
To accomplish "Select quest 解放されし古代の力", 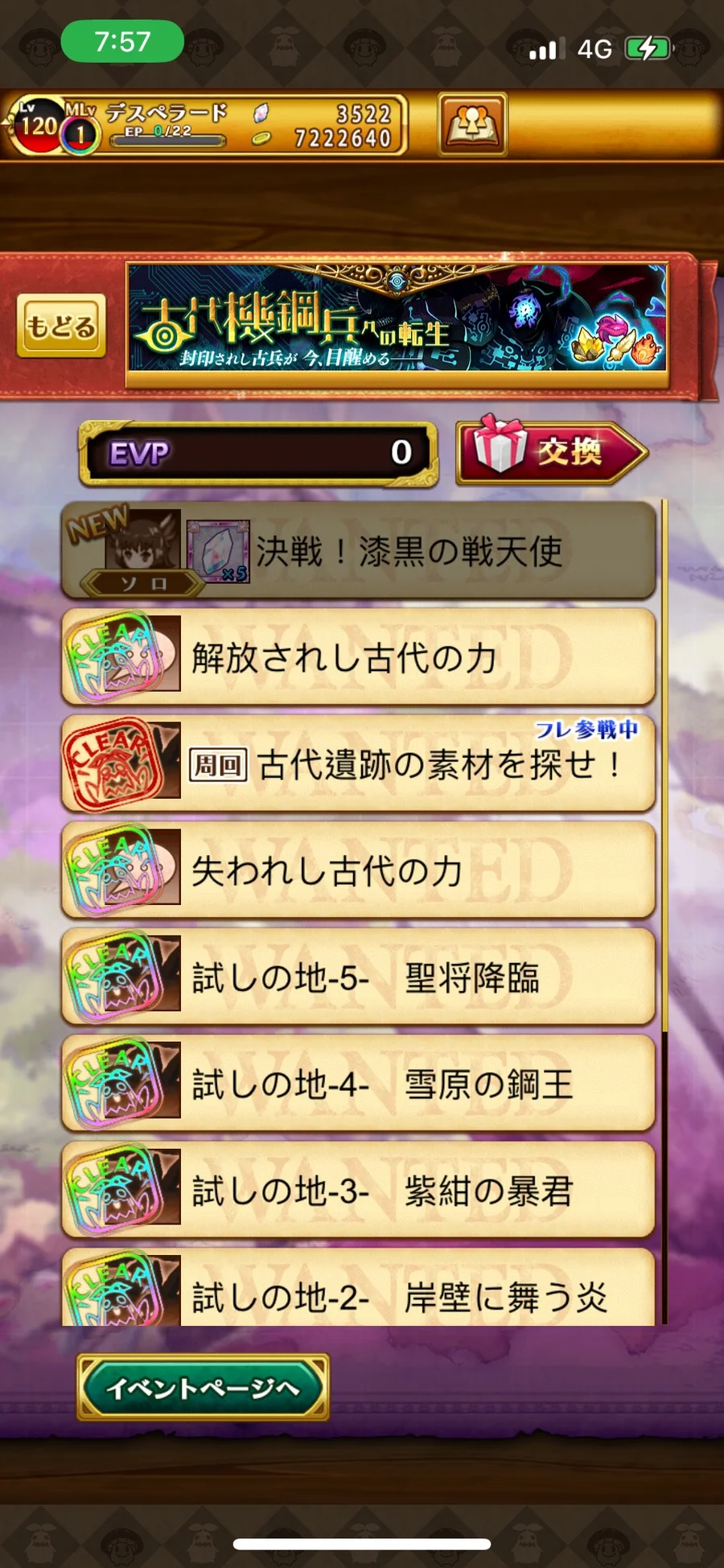I will 359,657.
